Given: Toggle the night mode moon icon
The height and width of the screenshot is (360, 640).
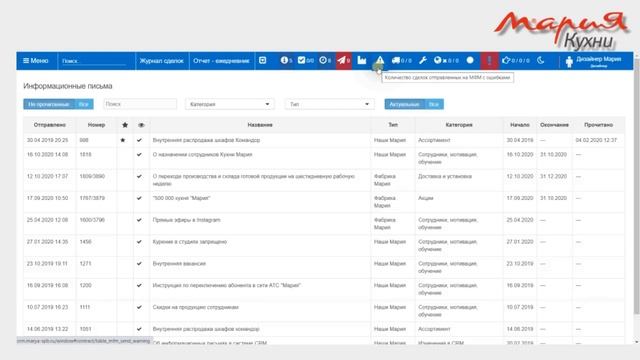Looking at the screenshot, I should (541, 60).
